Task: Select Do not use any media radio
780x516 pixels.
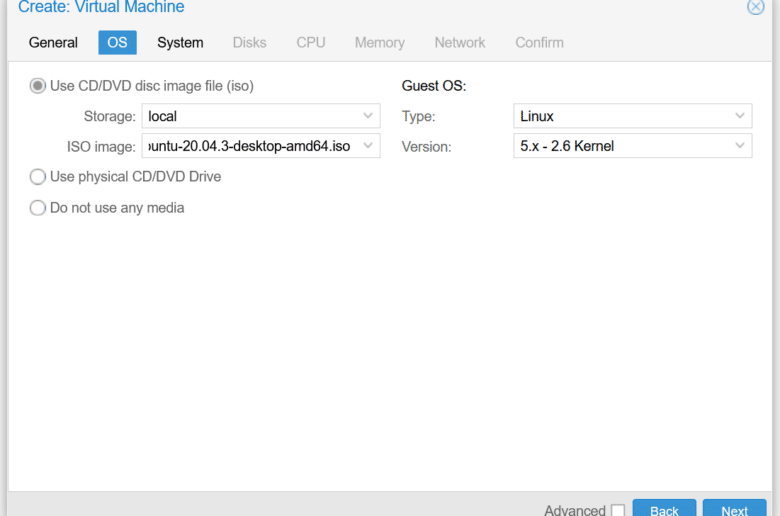Action: [x=38, y=207]
